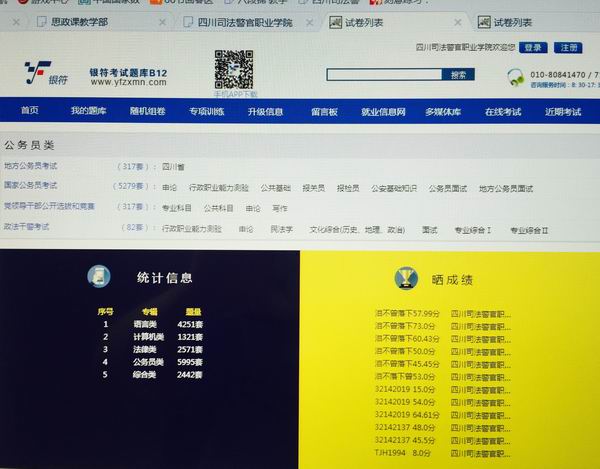The height and width of the screenshot is (469, 600).
Task: Click 公务员类 row in statistics table
Action: pyautogui.click(x=150, y=362)
